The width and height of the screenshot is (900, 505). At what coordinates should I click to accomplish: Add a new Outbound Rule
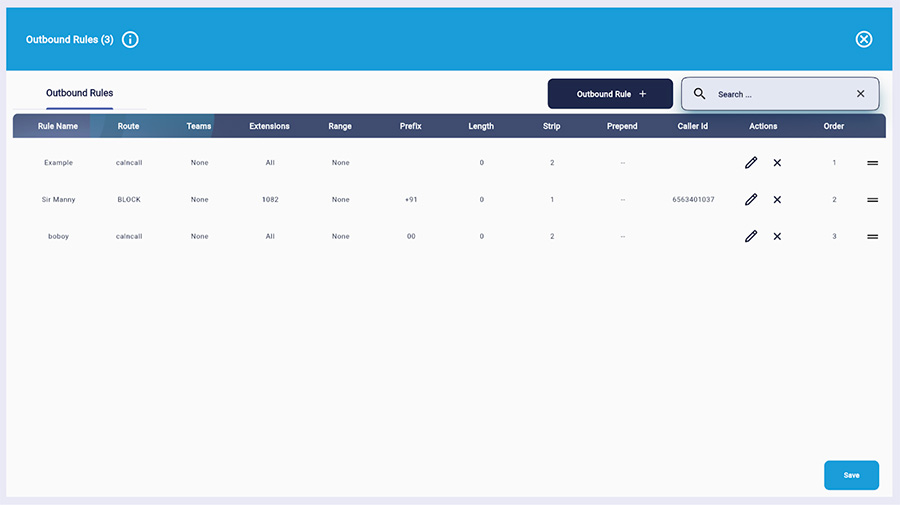[x=610, y=94]
